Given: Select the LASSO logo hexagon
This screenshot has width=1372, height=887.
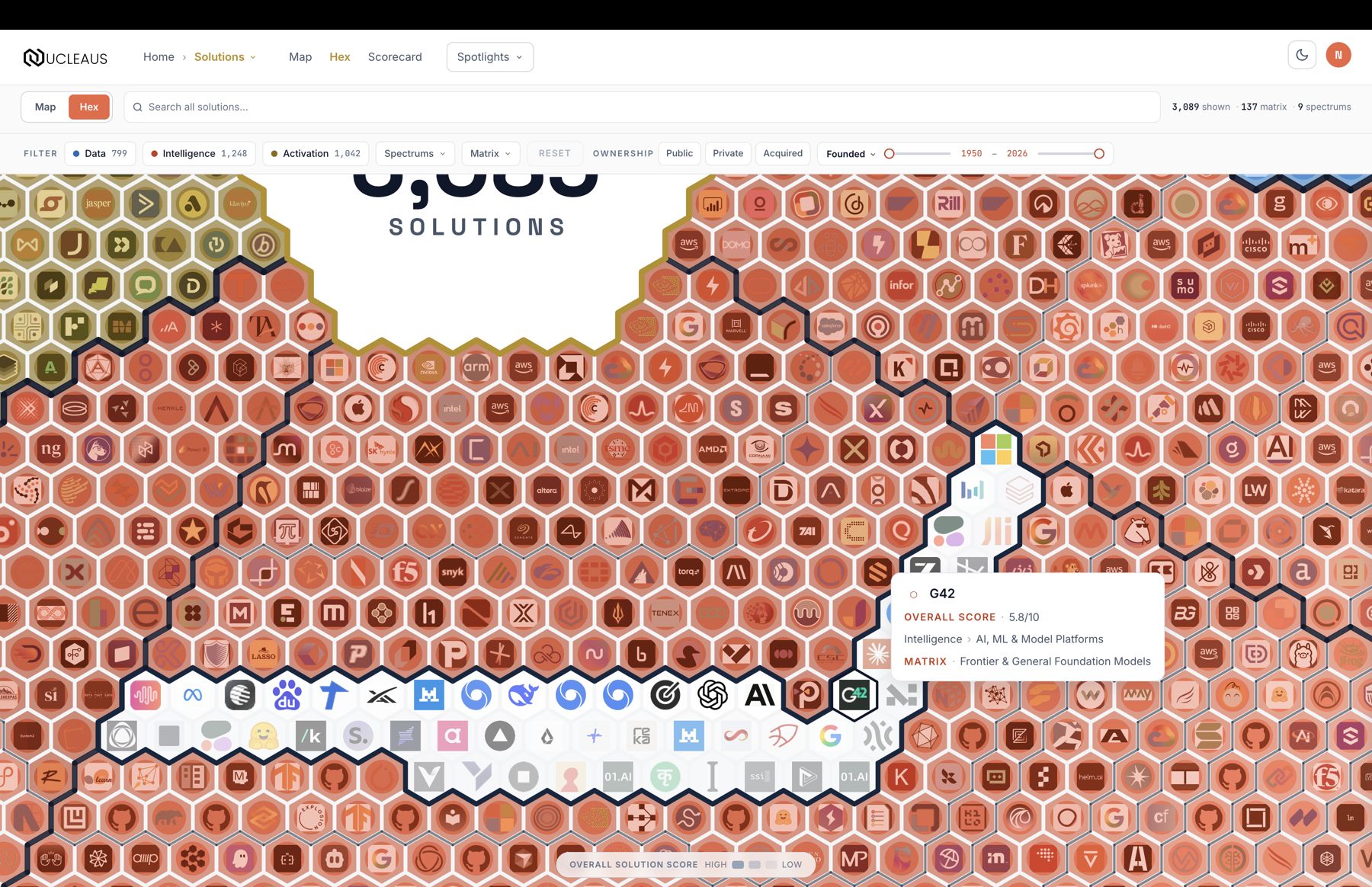Looking at the screenshot, I should tap(264, 655).
